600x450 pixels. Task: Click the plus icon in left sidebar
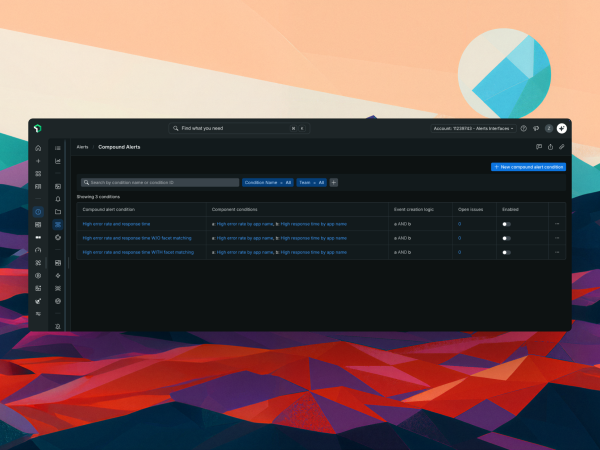tap(38, 161)
